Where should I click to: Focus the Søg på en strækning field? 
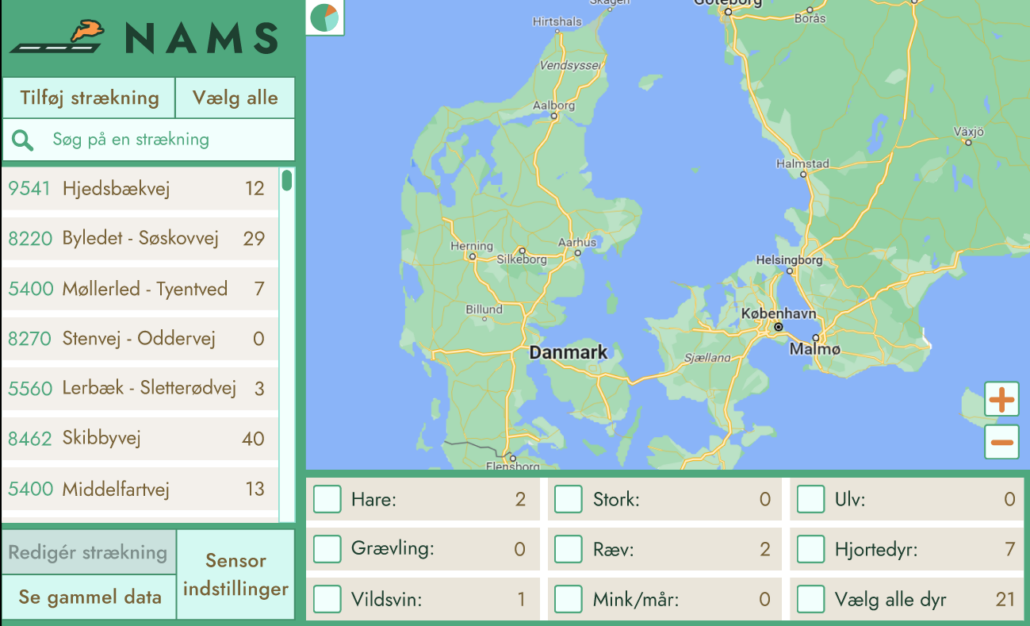point(165,140)
